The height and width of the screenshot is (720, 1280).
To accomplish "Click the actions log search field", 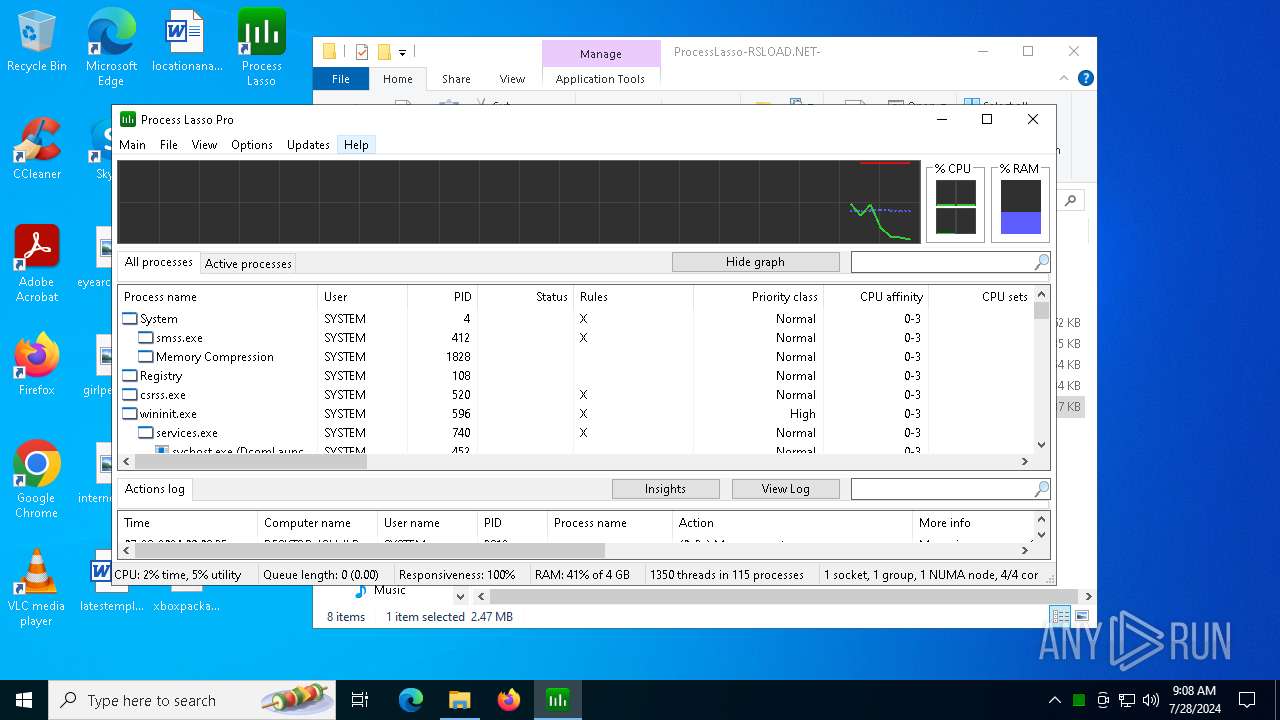I will coord(941,489).
